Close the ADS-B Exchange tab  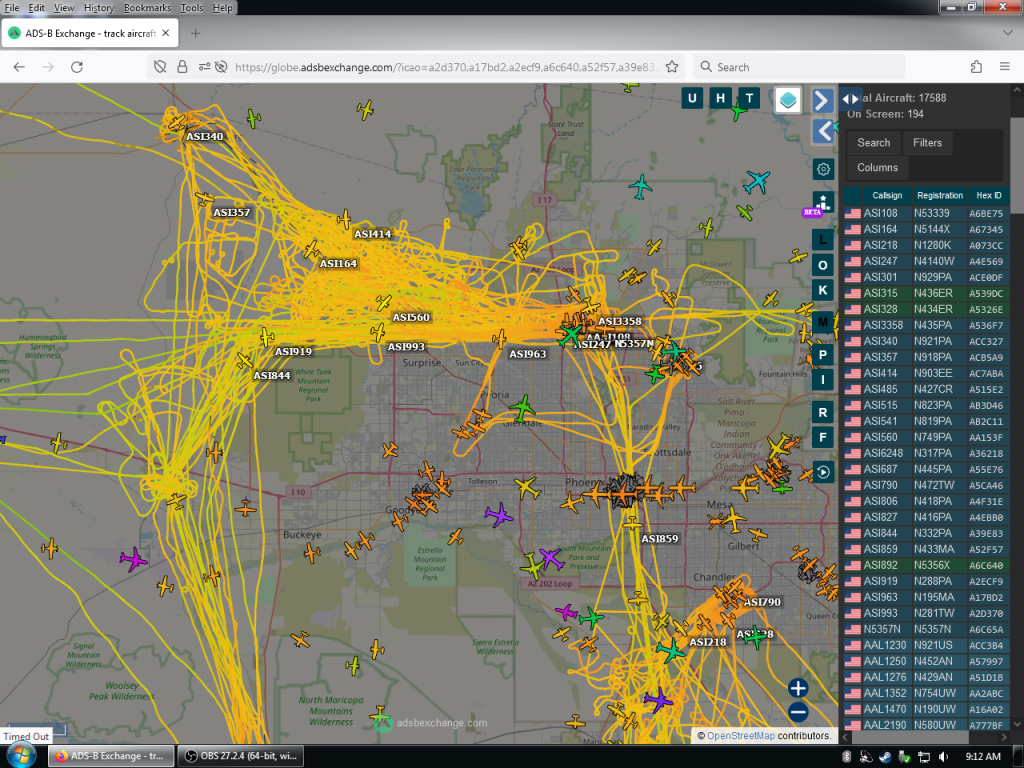pos(166,33)
